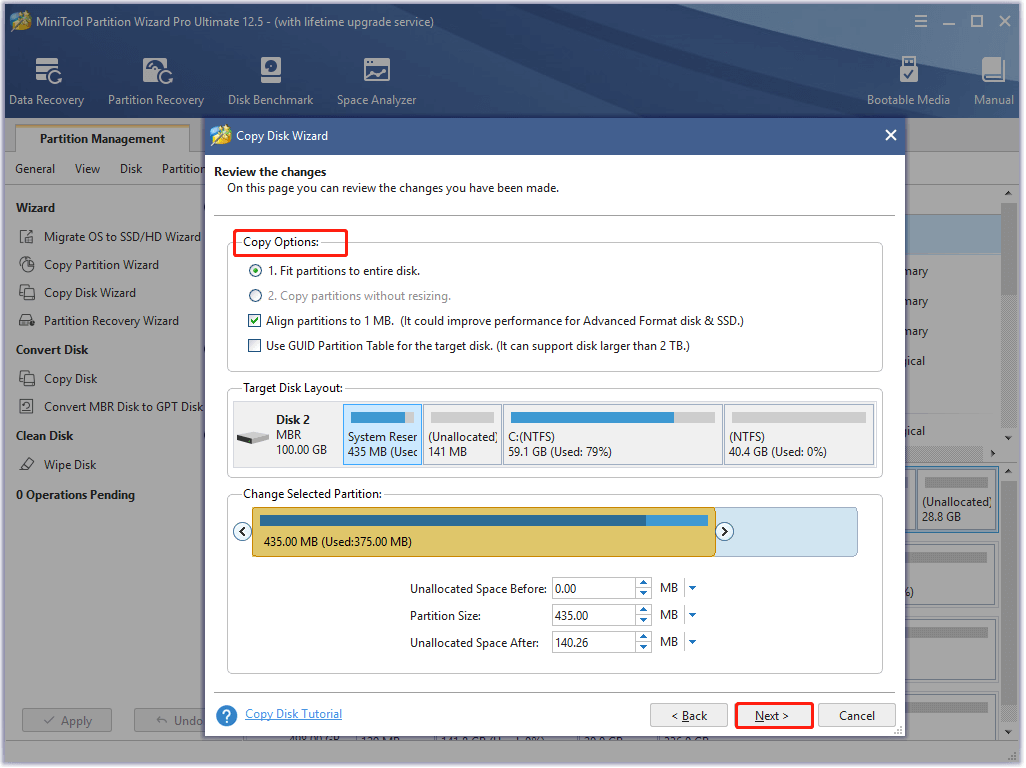Open the Partition menu
This screenshot has height=768, width=1026.
coord(183,169)
